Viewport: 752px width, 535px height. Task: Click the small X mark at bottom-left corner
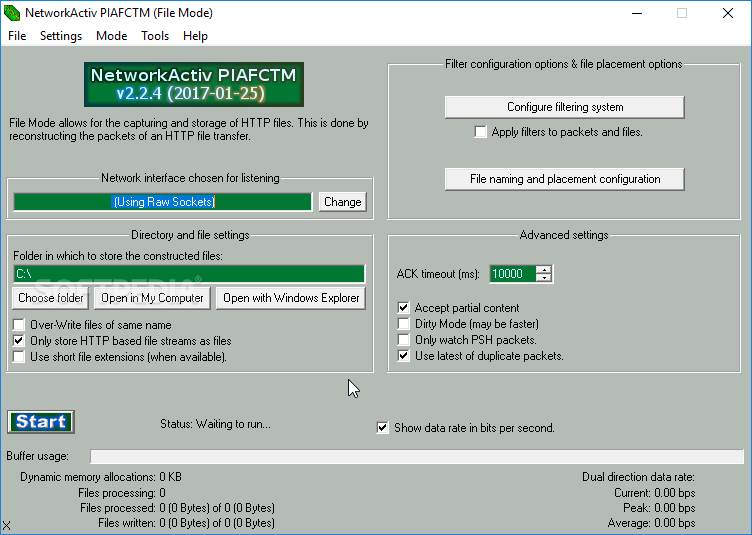tap(6, 526)
